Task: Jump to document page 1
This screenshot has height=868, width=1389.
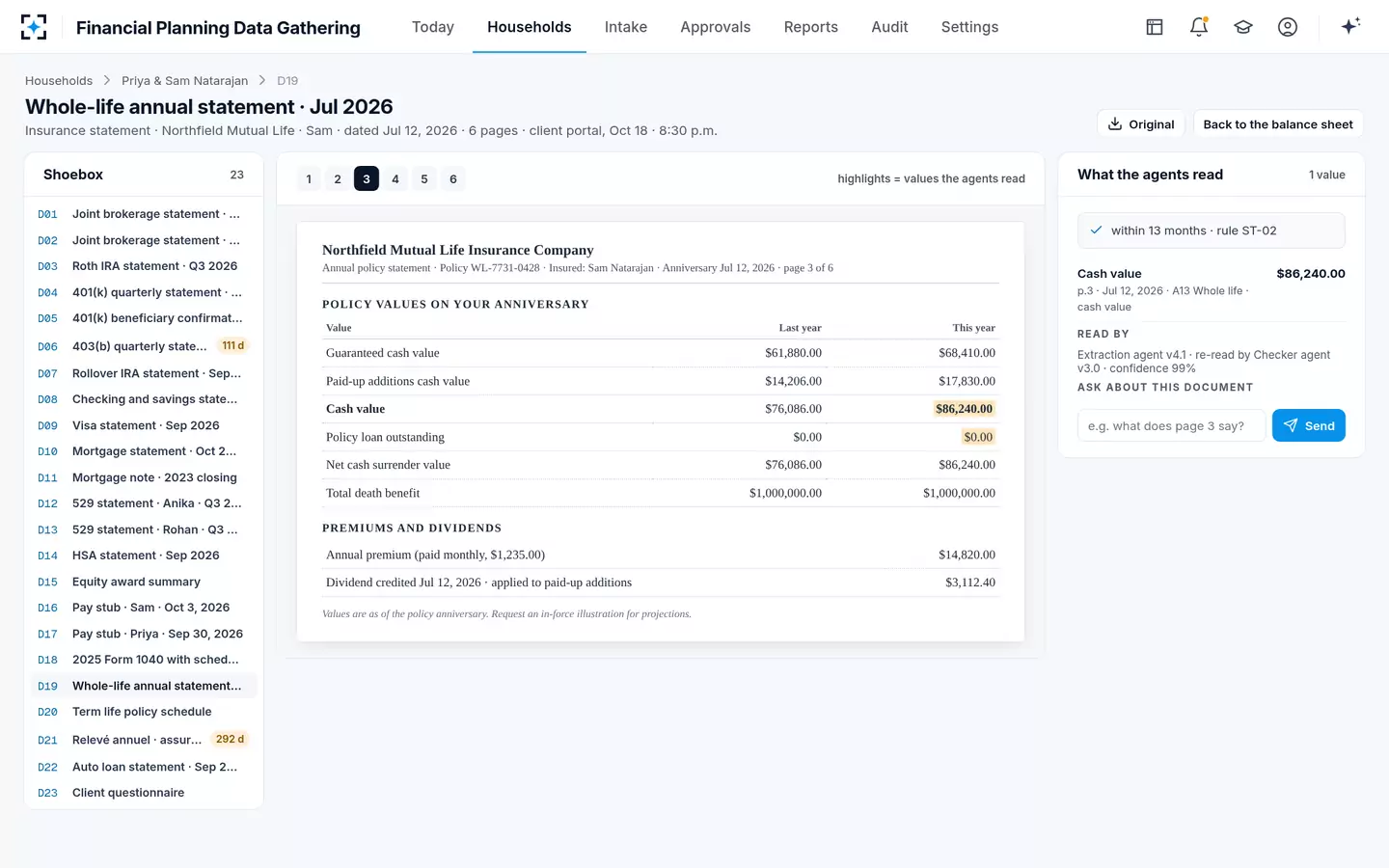Action: point(309,178)
